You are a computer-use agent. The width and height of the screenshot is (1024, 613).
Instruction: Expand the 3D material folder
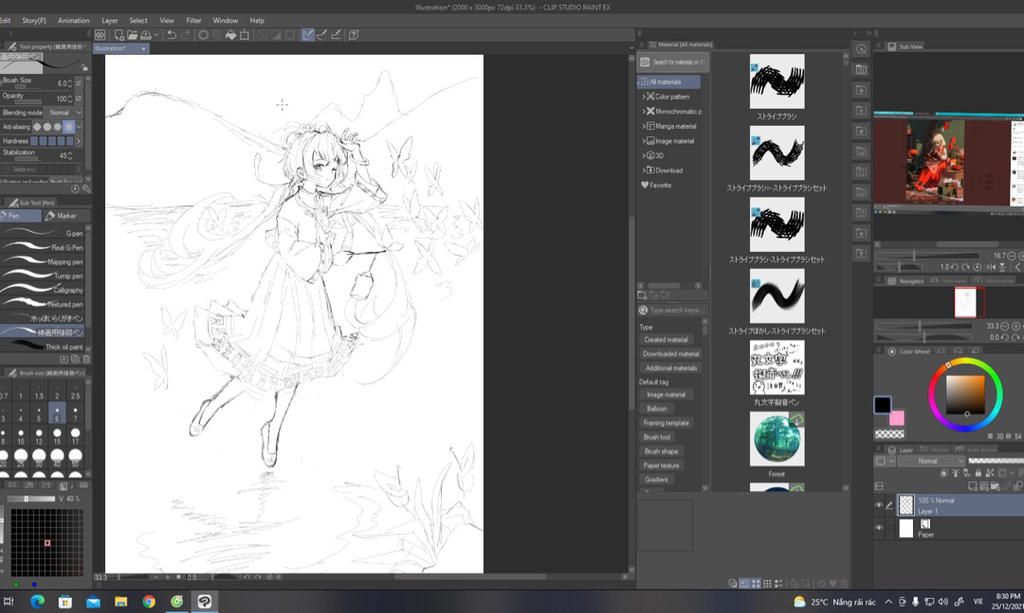point(643,156)
